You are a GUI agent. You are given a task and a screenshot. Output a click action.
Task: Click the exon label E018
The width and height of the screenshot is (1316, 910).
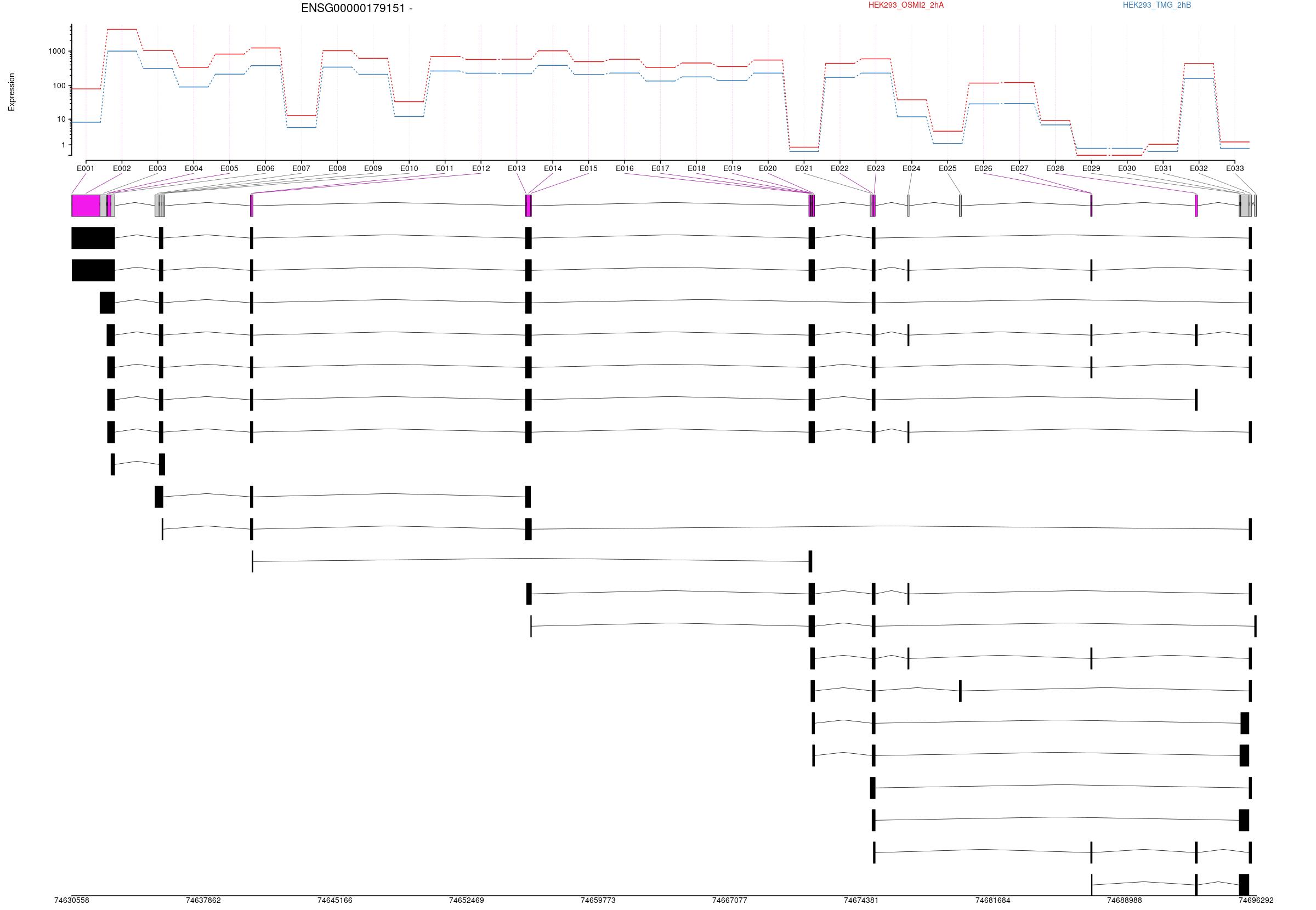(x=696, y=169)
